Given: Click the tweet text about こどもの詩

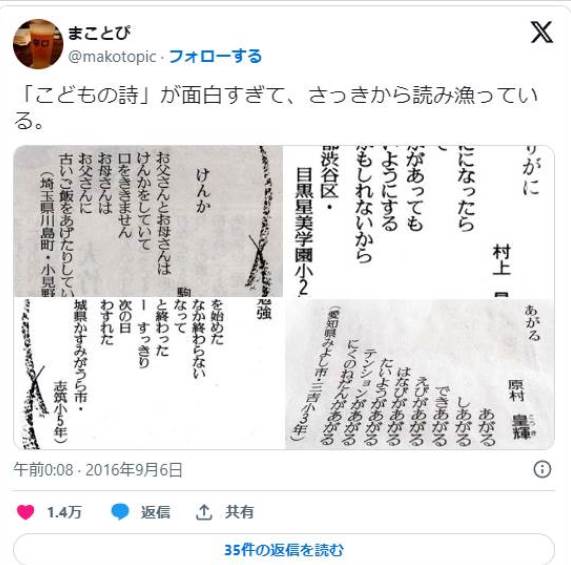Looking at the screenshot, I should coord(276,107).
